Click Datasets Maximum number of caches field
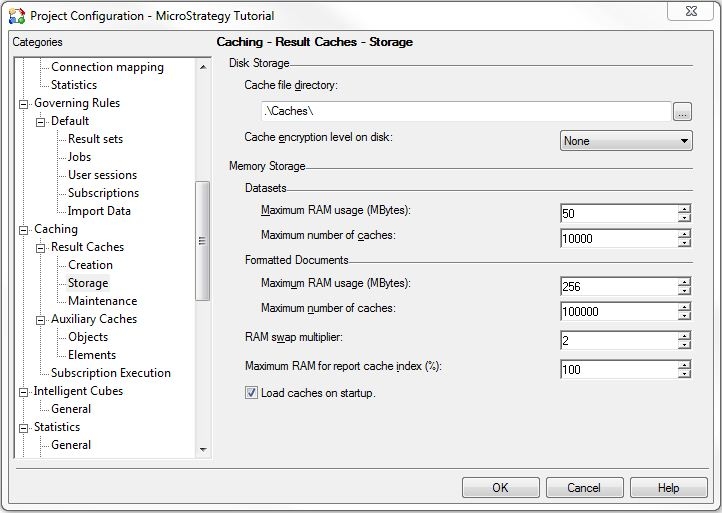Image resolution: width=722 pixels, height=513 pixels. (x=619, y=239)
